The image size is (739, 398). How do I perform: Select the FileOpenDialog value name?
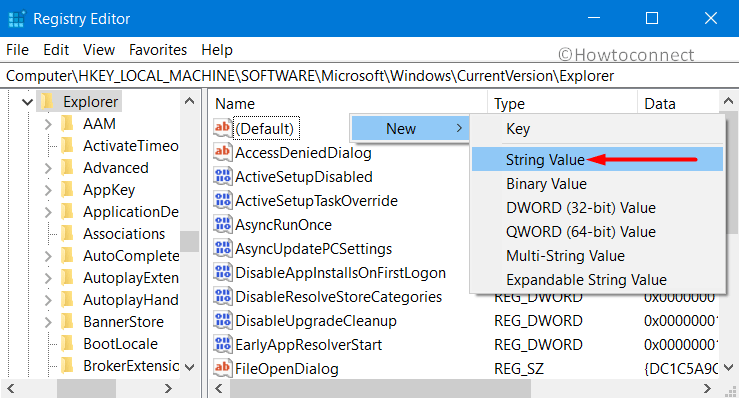coord(287,369)
